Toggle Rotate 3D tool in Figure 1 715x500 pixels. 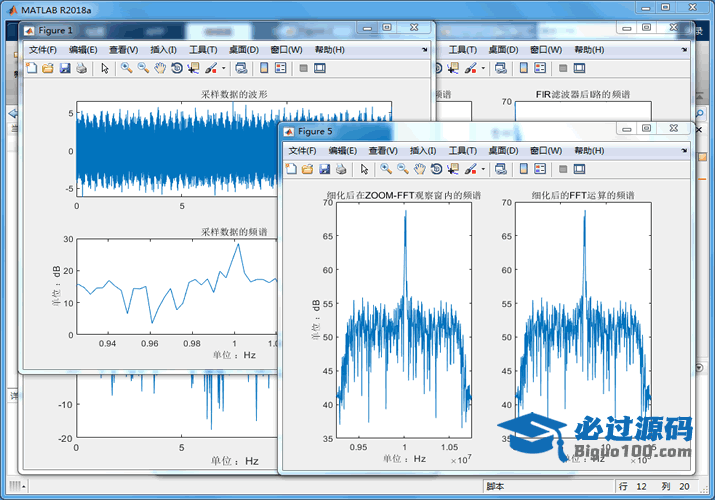pos(177,68)
